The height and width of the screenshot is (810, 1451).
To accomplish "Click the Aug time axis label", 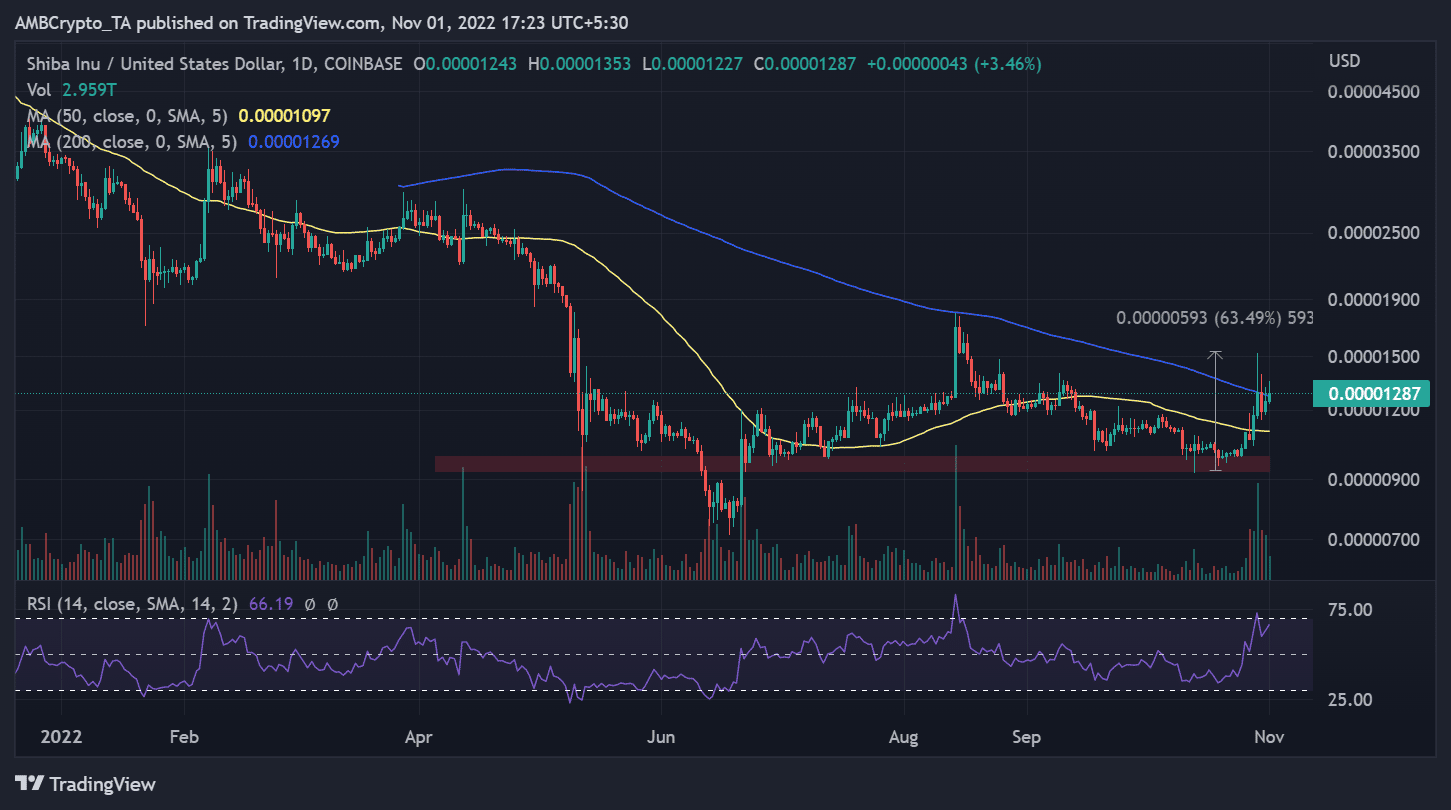I will tap(904, 738).
